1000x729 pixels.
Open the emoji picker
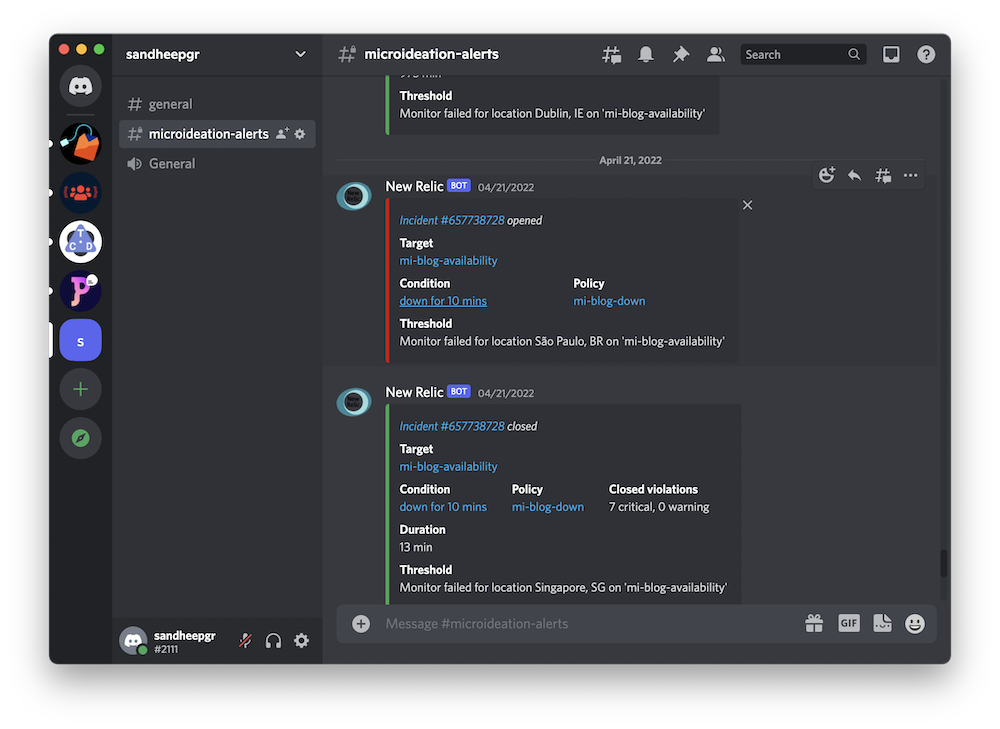click(x=915, y=623)
